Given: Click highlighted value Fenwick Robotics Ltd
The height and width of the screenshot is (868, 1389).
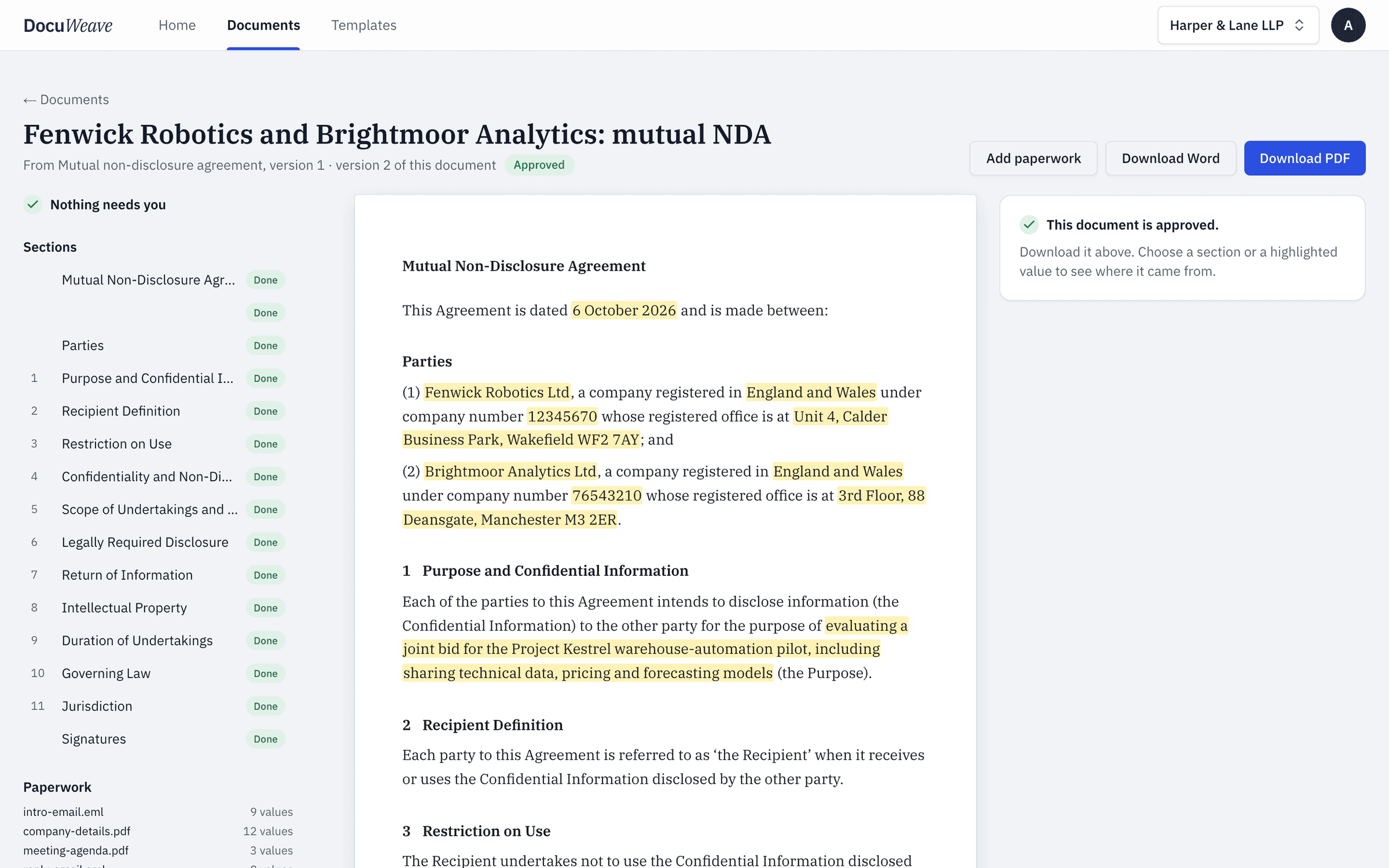Looking at the screenshot, I should click(x=497, y=392).
